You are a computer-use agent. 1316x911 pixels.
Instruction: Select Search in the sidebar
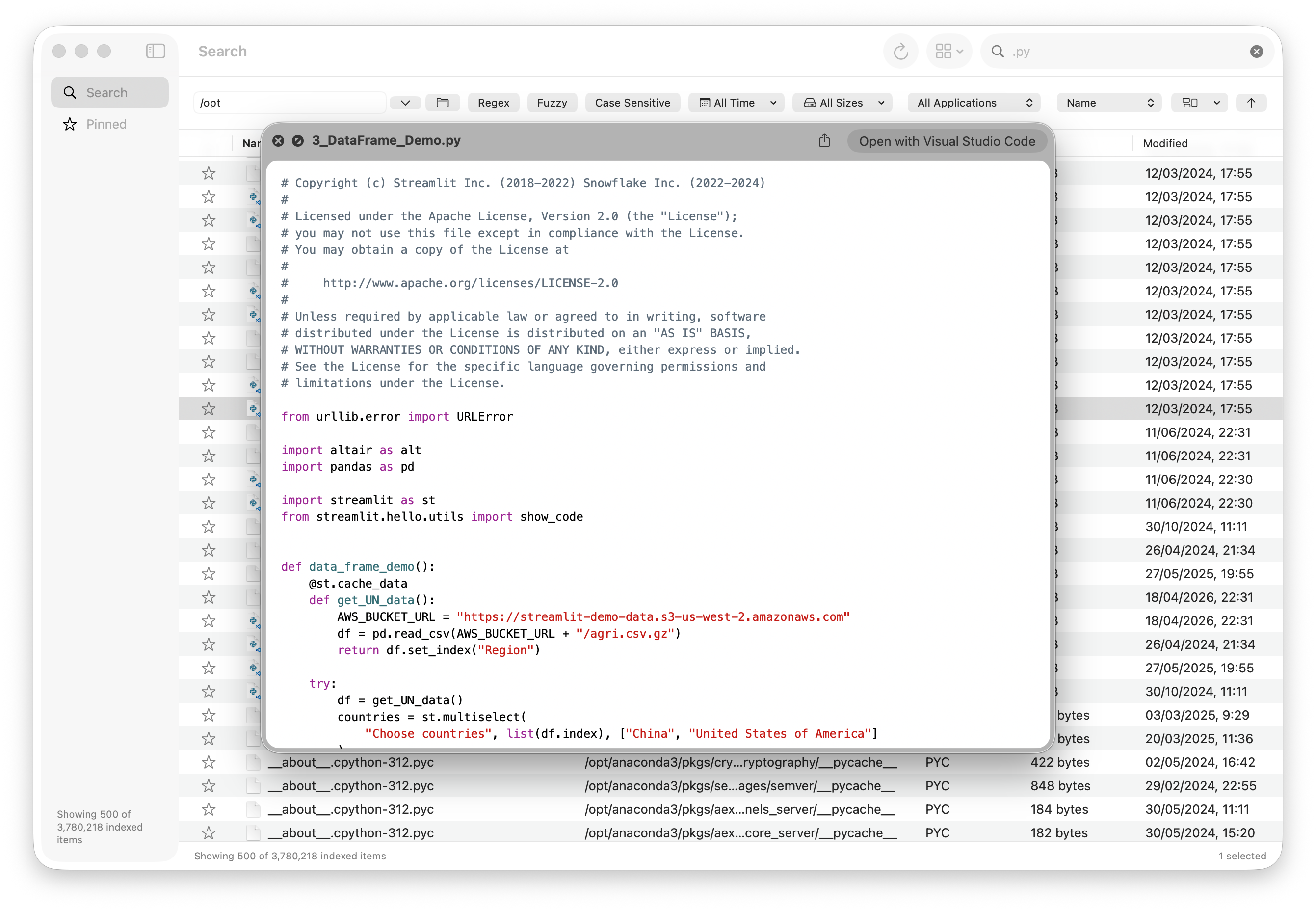pyautogui.click(x=109, y=92)
